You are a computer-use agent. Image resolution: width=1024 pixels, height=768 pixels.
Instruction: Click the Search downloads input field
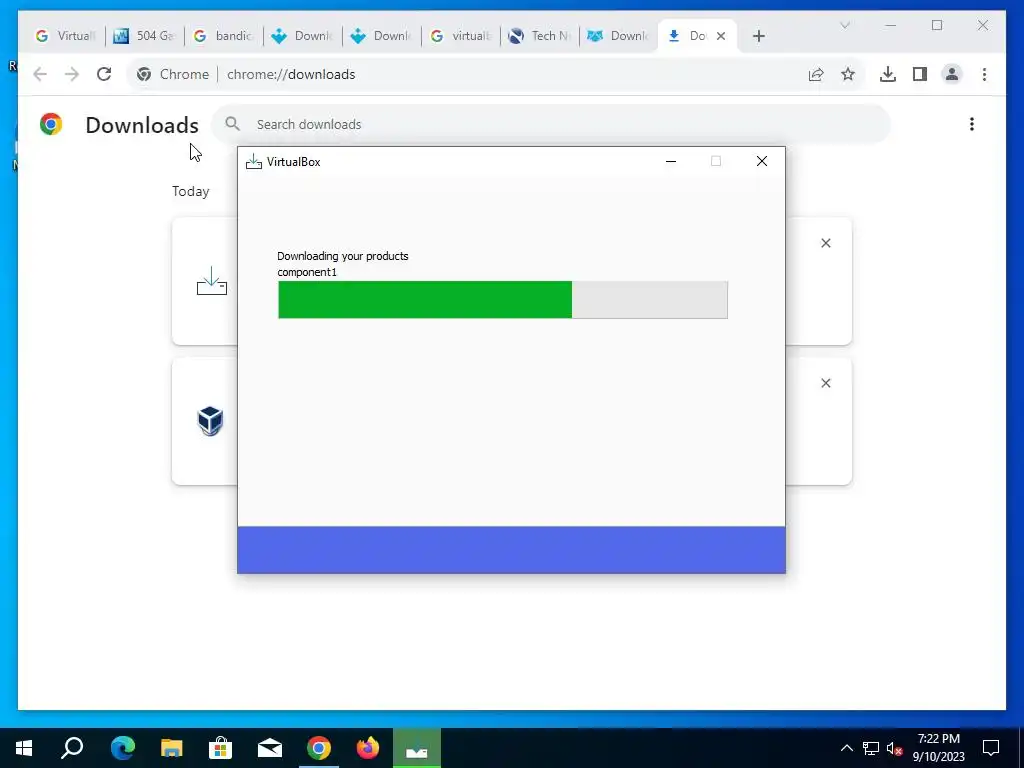click(551, 124)
